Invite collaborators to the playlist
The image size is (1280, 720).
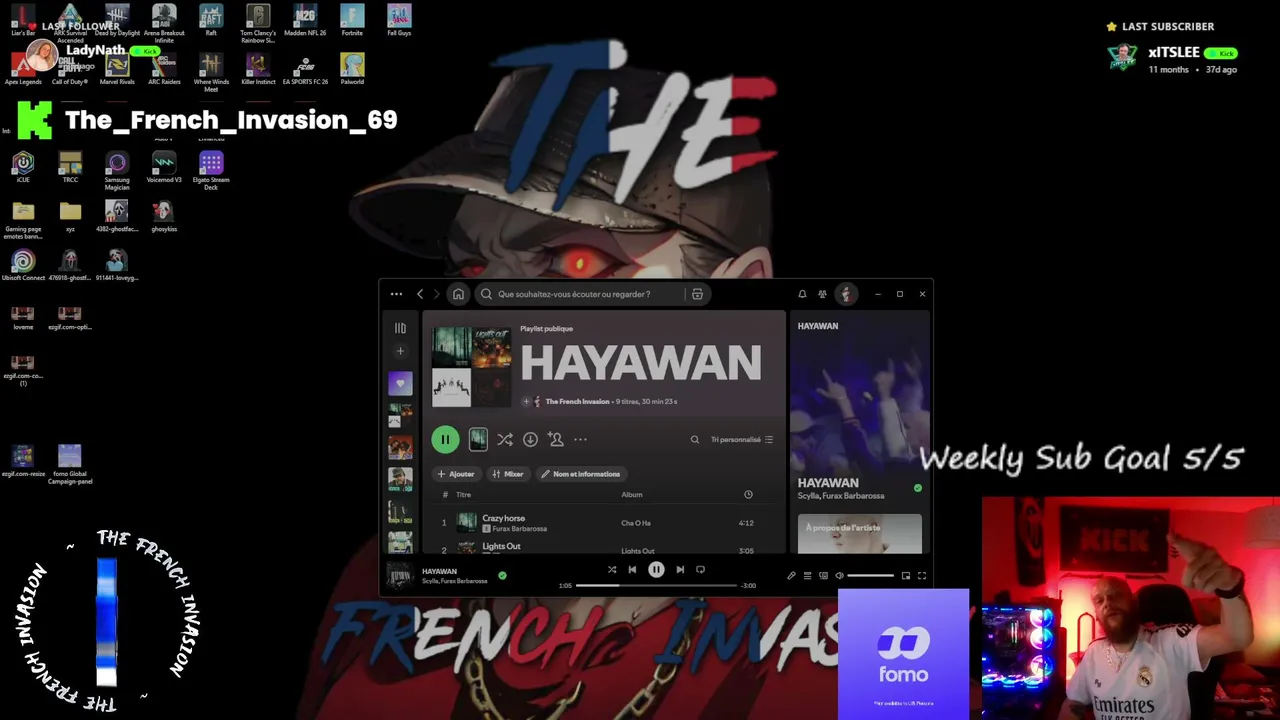[x=556, y=439]
